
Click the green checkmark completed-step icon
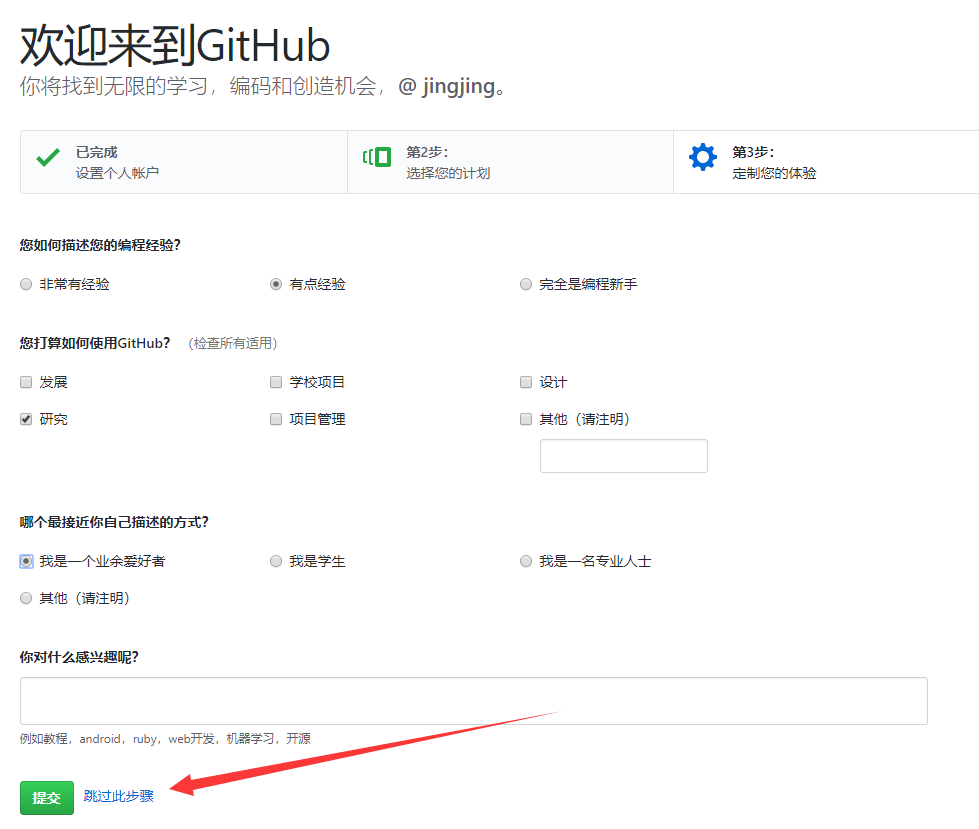tap(47, 158)
